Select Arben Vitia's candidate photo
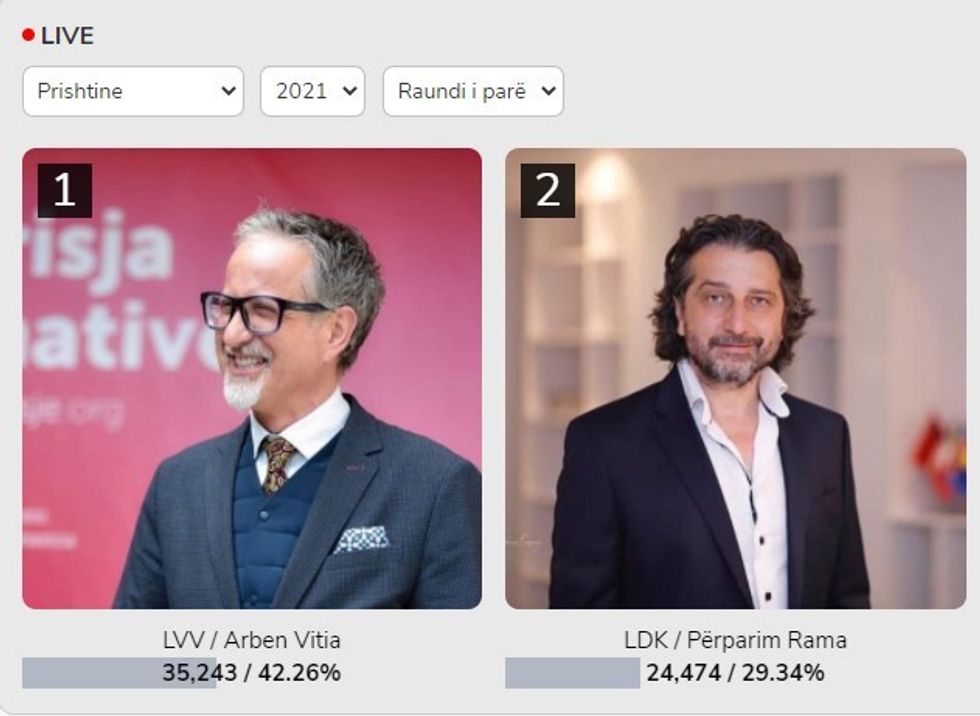 pyautogui.click(x=252, y=378)
